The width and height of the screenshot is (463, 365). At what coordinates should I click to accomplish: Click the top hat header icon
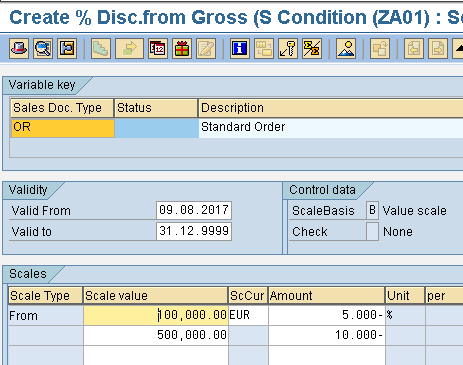coord(19,49)
